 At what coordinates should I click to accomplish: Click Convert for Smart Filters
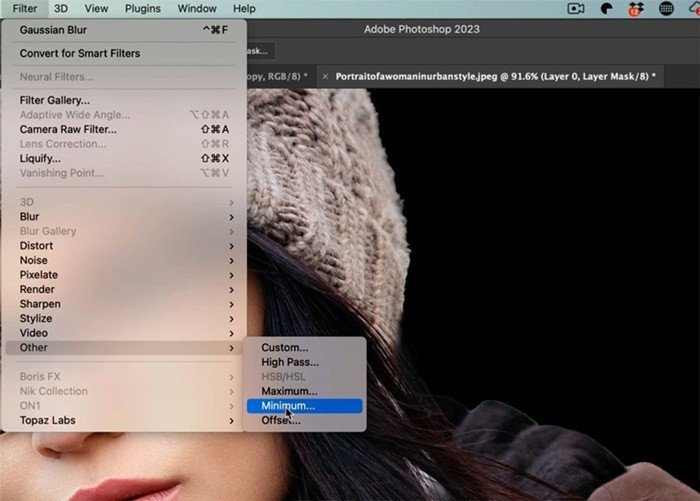pos(80,53)
